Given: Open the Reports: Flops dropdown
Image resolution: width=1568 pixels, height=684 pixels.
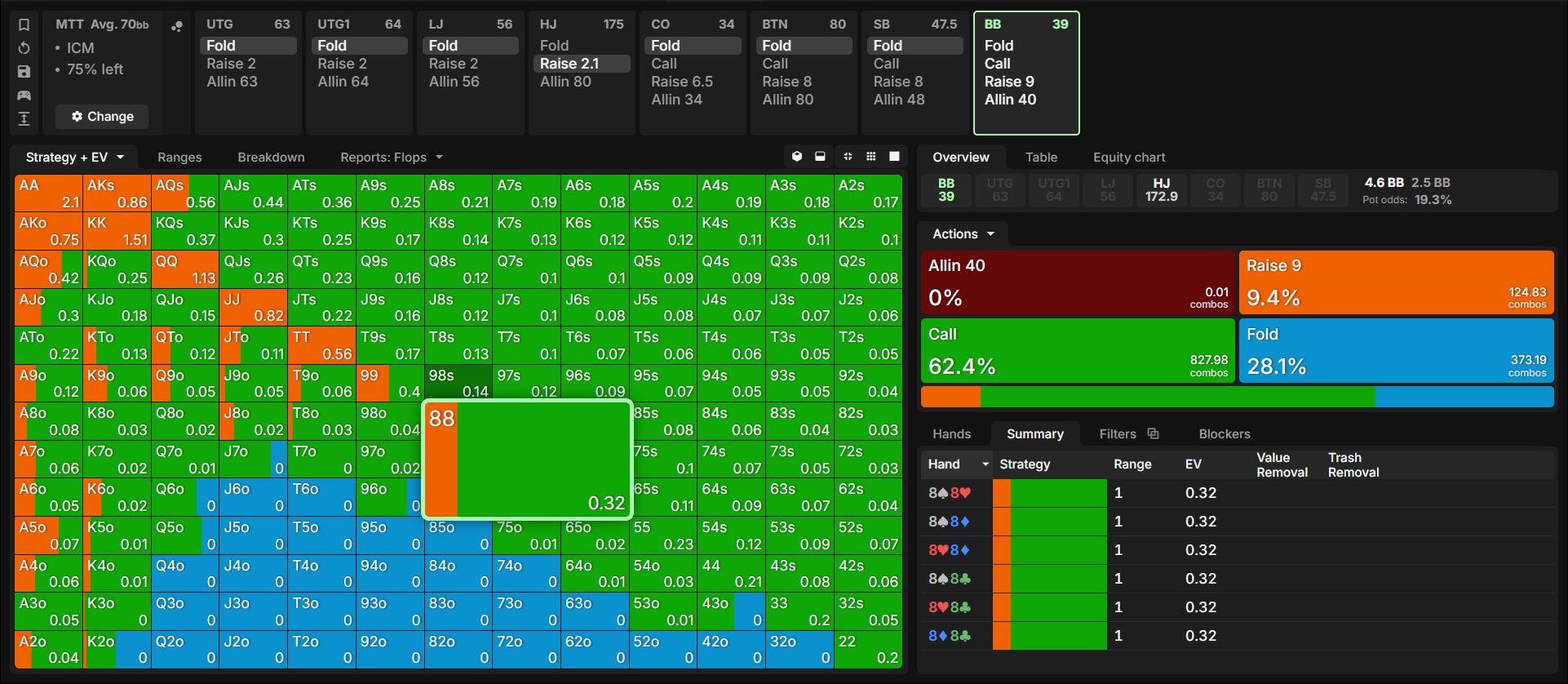Looking at the screenshot, I should (x=392, y=158).
